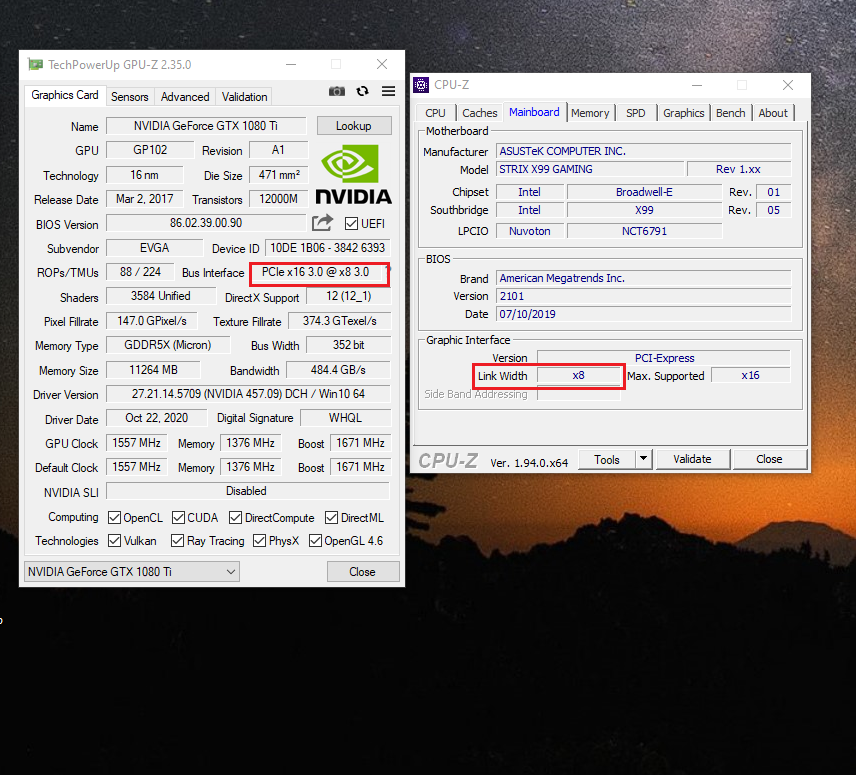Toggle the DirectCompute checkbox
Screen dimensions: 856x775
(x=236, y=517)
